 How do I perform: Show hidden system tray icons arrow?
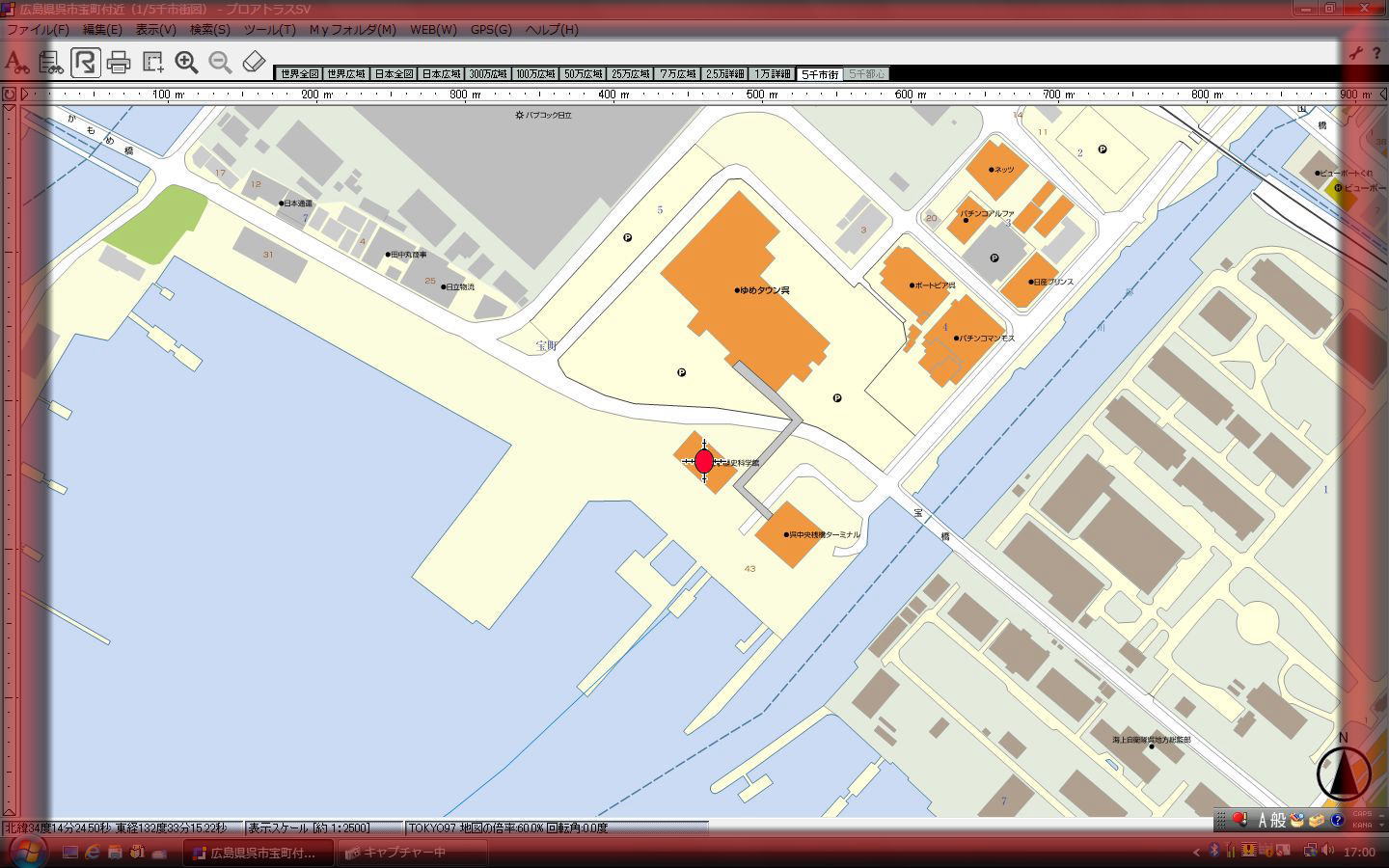pyautogui.click(x=1197, y=852)
